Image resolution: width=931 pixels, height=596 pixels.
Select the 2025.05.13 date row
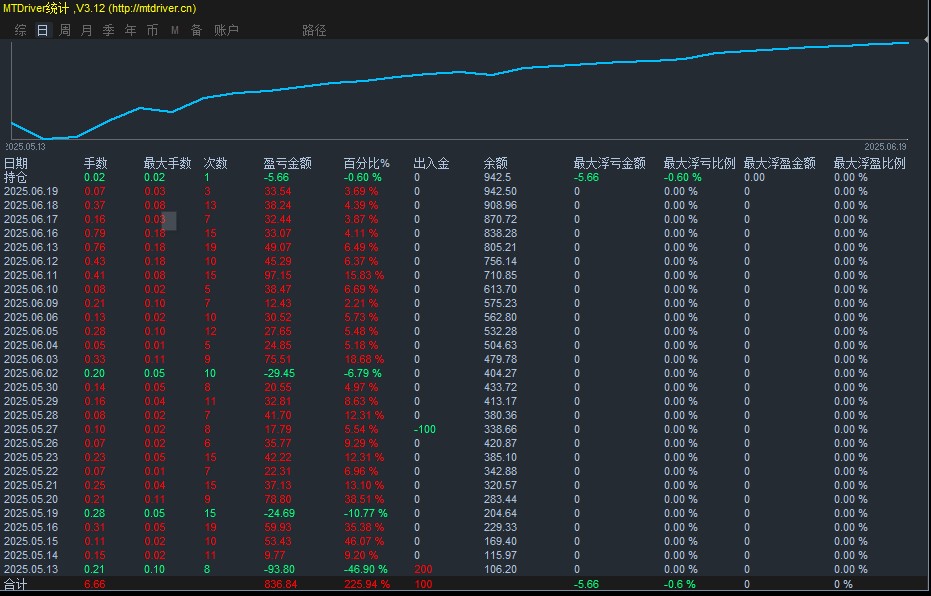(31, 569)
